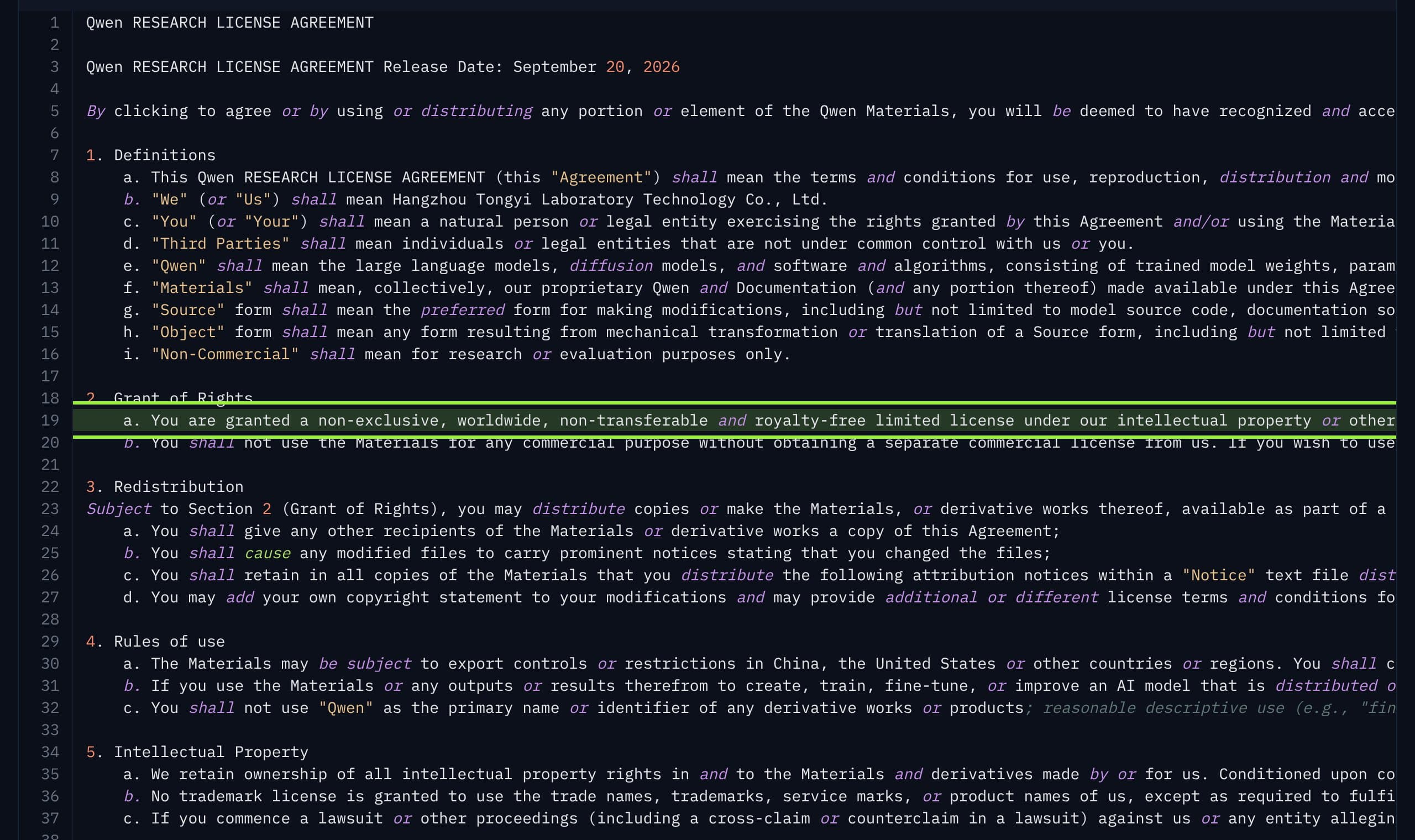
Task: Click line number 22 in the gutter
Action: pos(50,487)
